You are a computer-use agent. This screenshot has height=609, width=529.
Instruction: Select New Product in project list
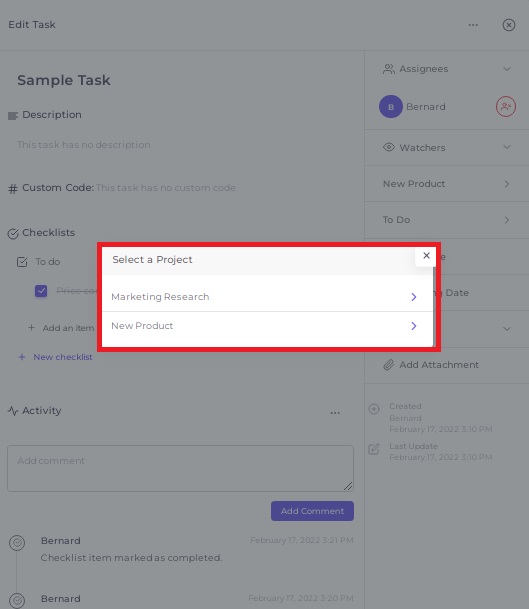267,326
